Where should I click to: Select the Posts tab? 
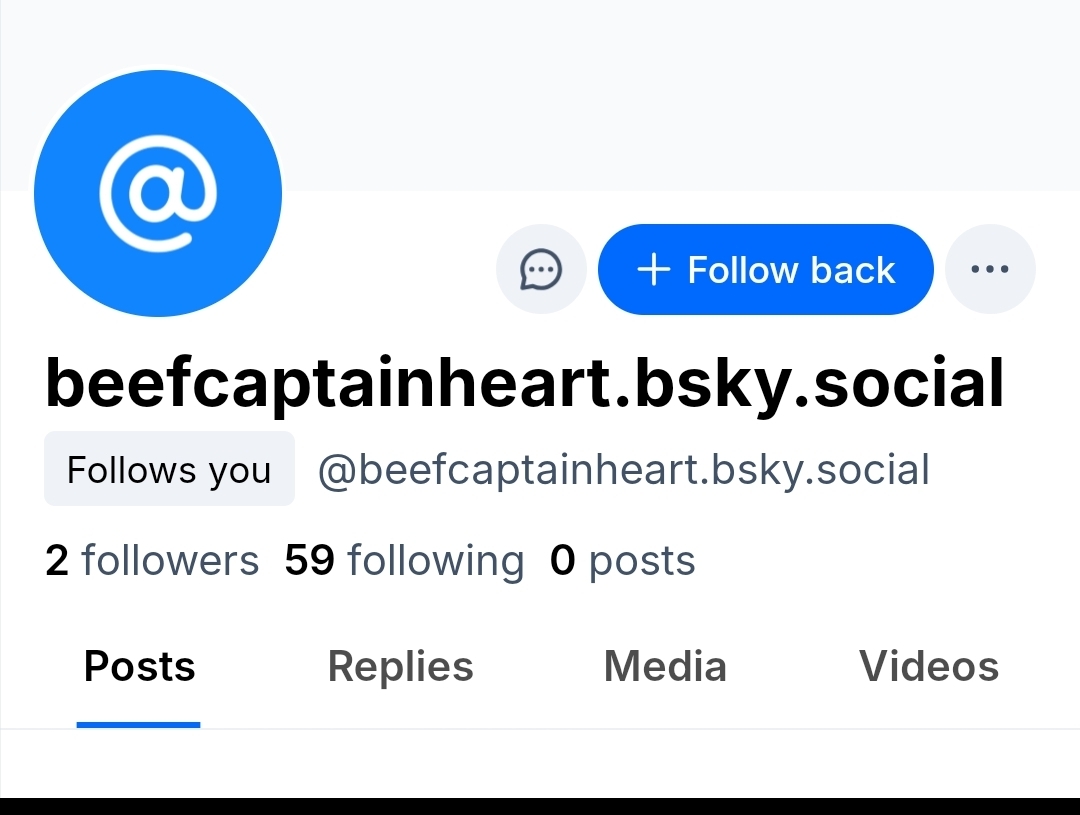click(139, 667)
